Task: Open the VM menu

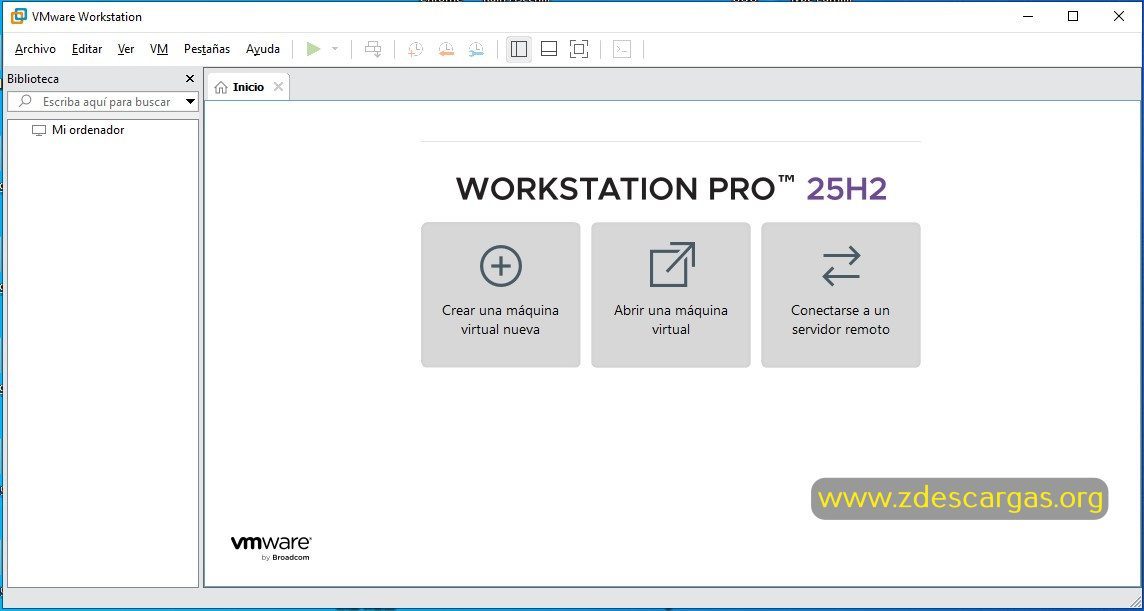Action: click(x=159, y=49)
